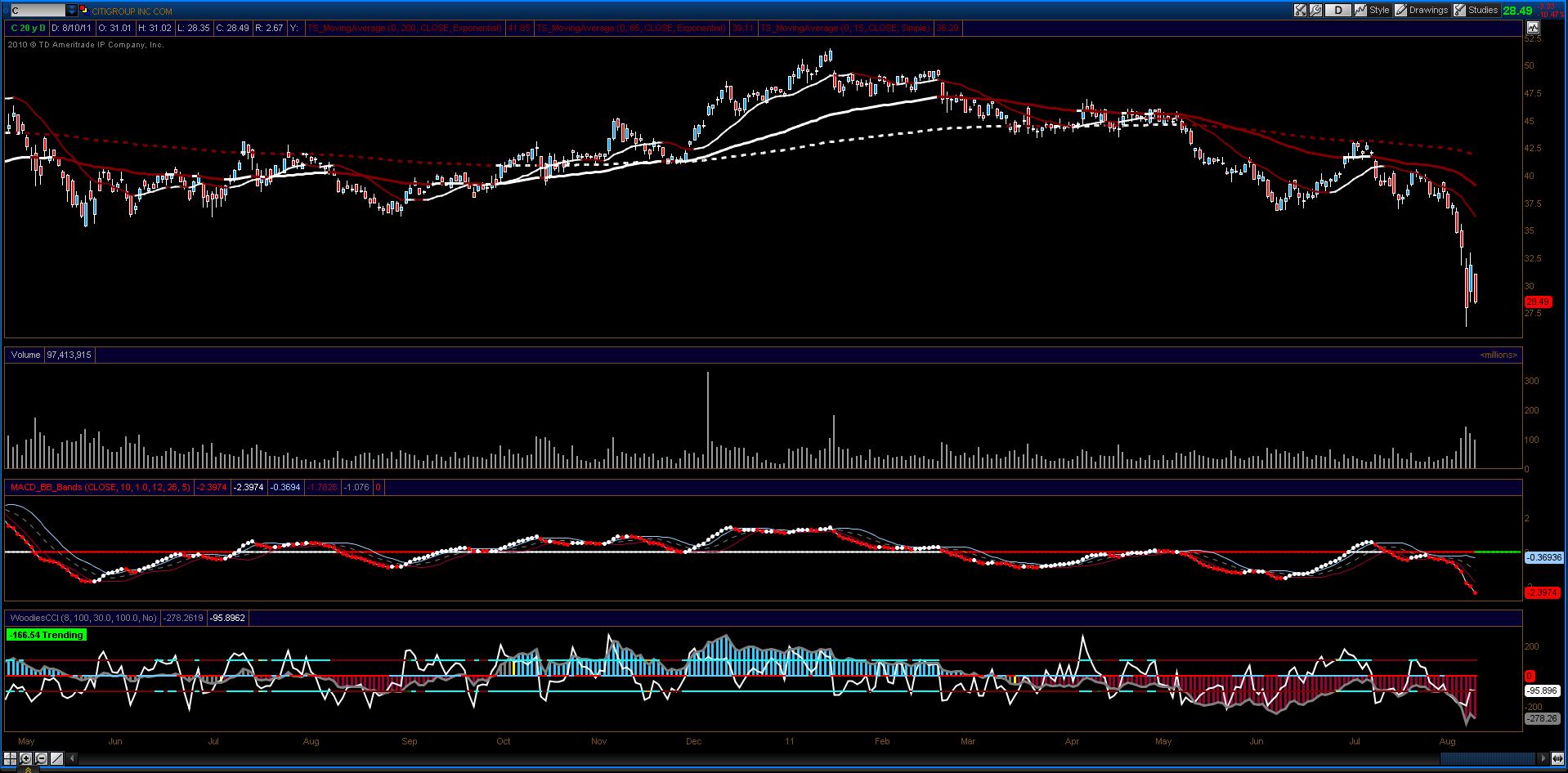Click the symbol entry field containing C

pos(38,11)
